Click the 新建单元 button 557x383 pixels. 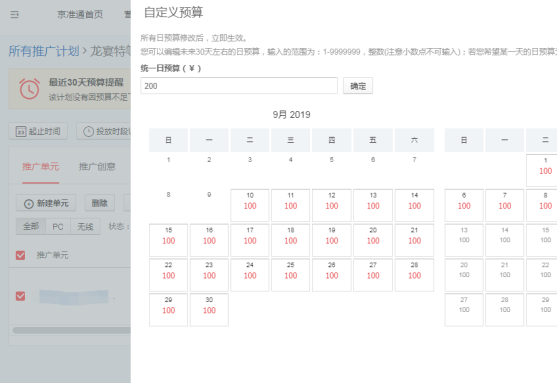pos(46,203)
